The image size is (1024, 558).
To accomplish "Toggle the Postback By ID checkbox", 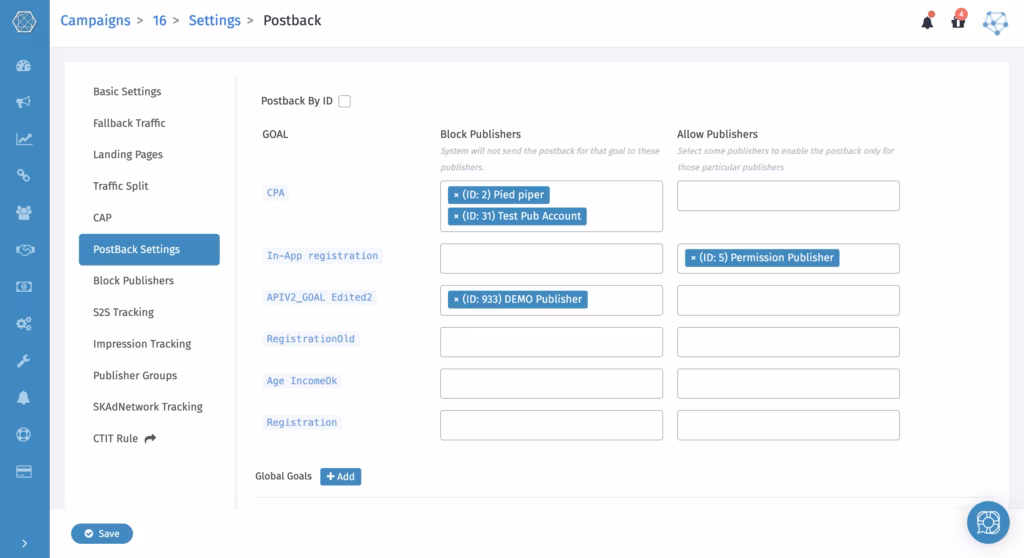I will point(344,101).
